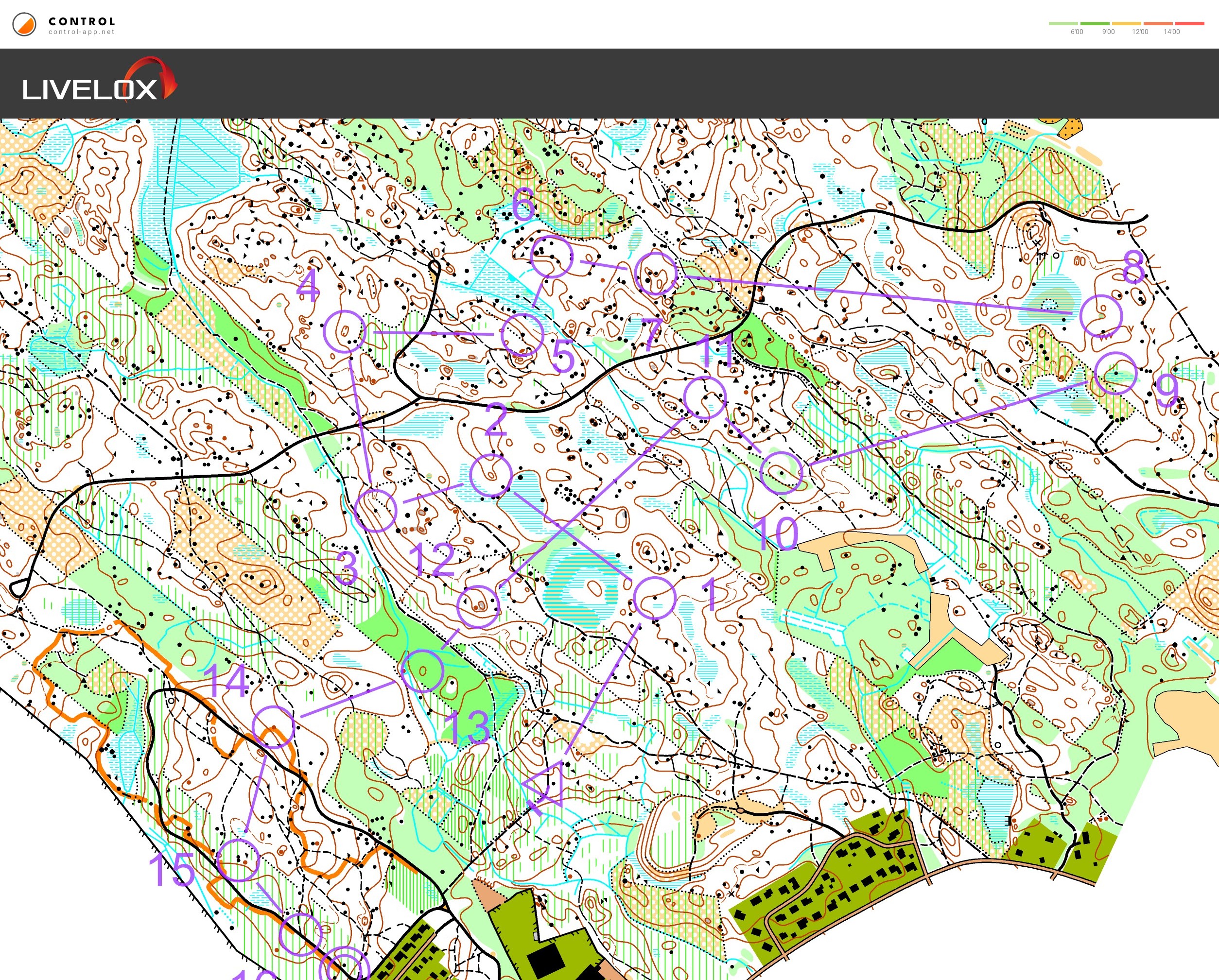Click the Control app round orange logo
1219x980 pixels.
click(24, 24)
